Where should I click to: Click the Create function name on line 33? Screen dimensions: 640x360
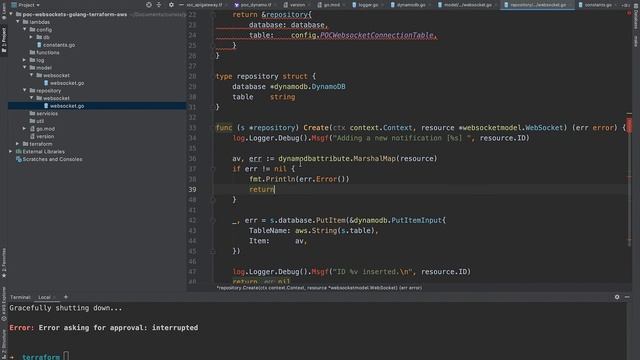coord(316,128)
